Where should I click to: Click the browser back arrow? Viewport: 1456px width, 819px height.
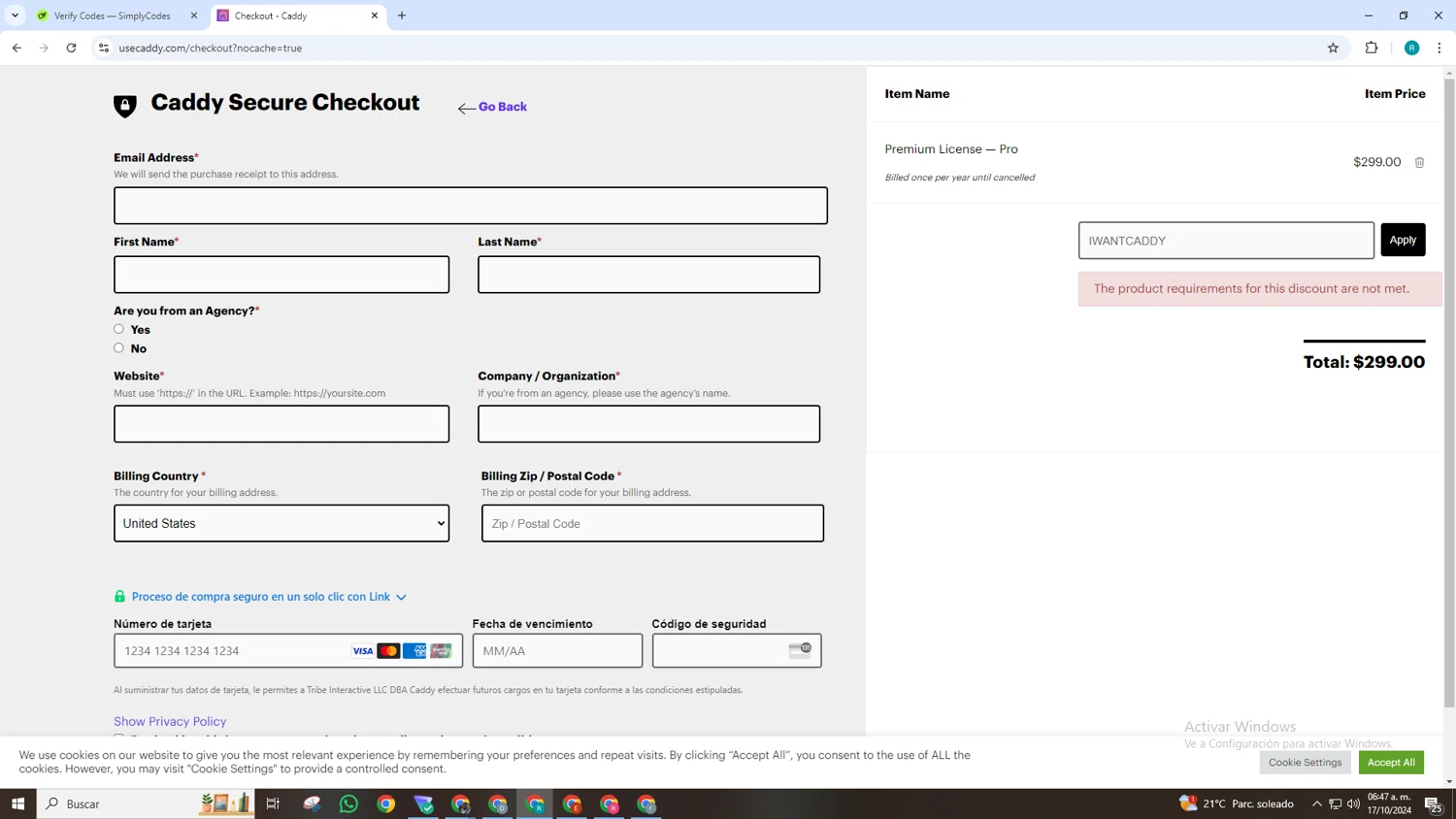(17, 48)
